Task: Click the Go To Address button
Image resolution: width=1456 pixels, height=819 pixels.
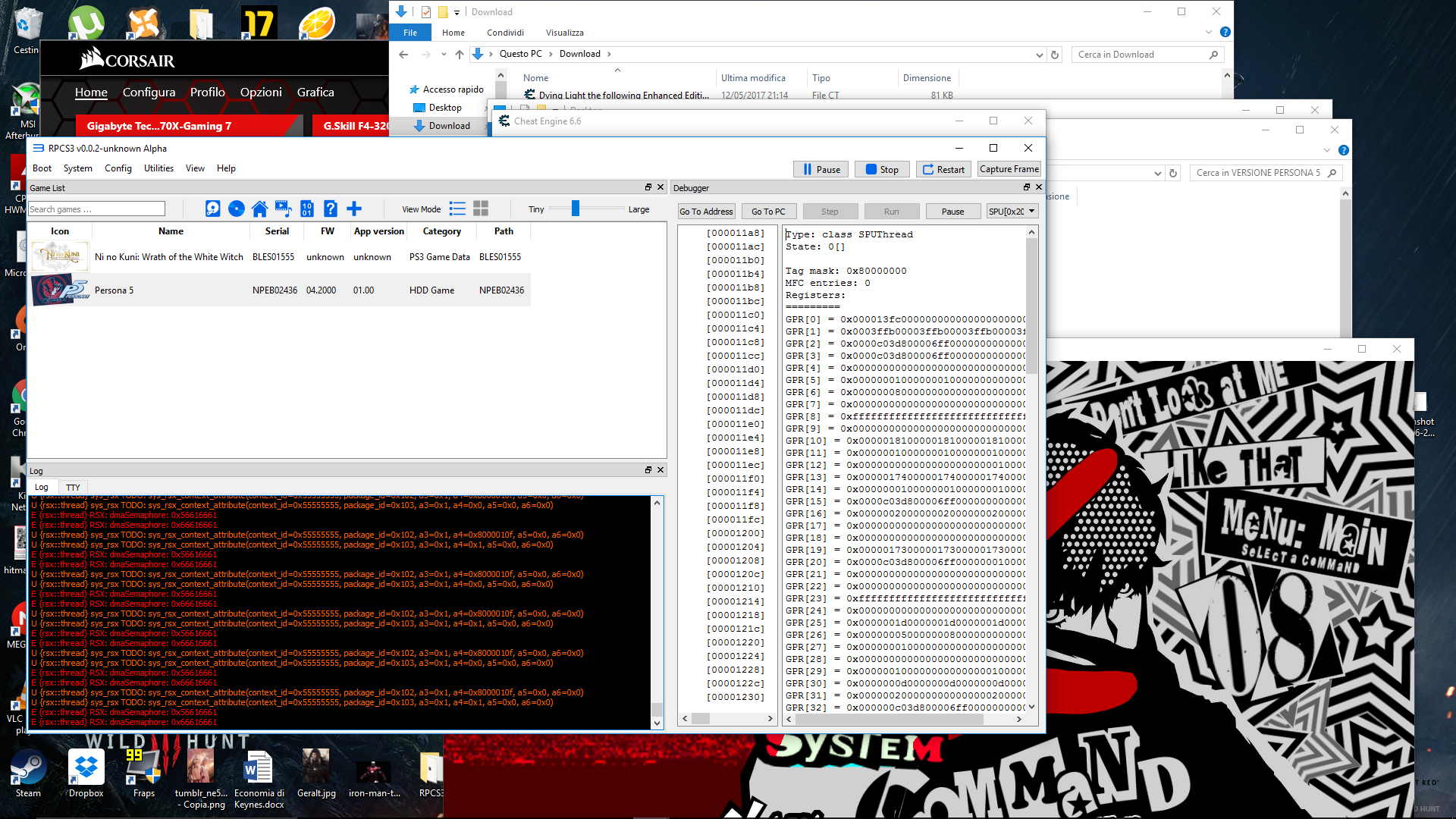Action: click(x=706, y=212)
